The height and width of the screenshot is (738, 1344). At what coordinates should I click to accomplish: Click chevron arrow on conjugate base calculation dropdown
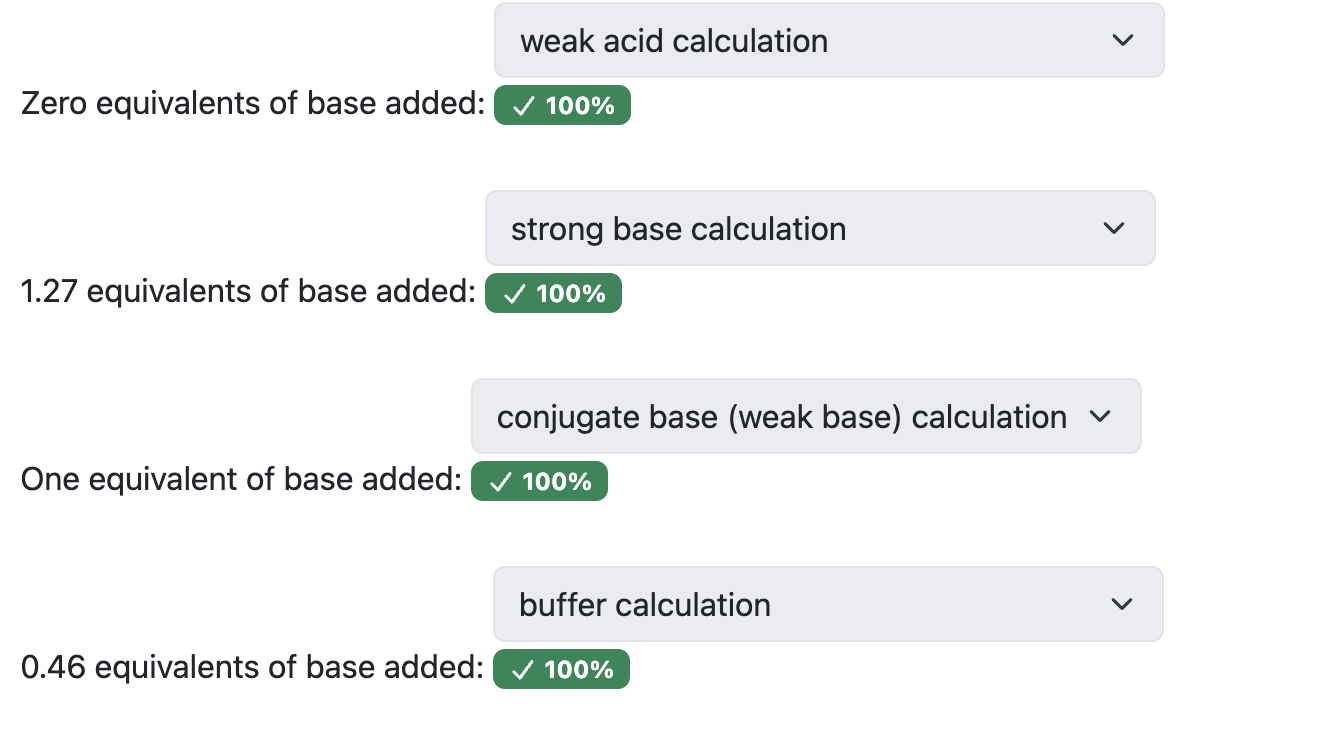coord(1100,417)
